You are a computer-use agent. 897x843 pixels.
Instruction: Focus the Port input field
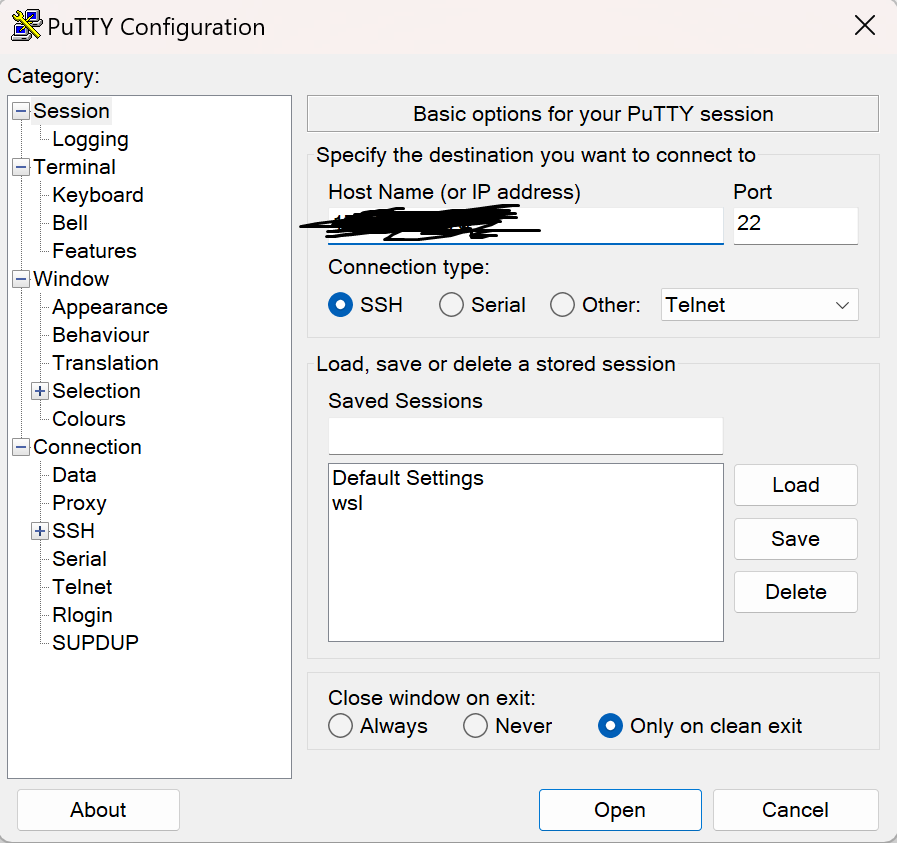click(796, 226)
